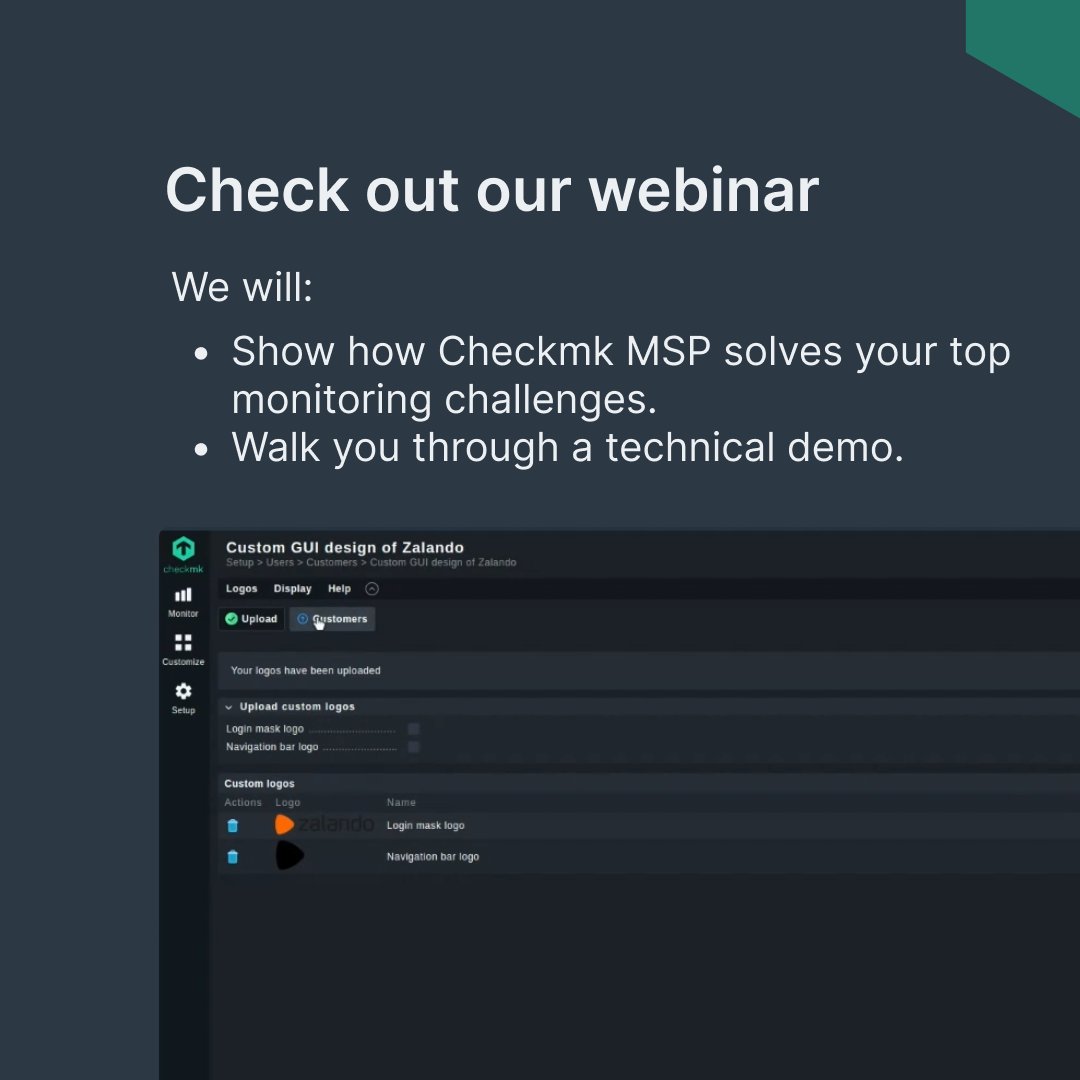Click the Name column header
1080x1080 pixels.
401,802
